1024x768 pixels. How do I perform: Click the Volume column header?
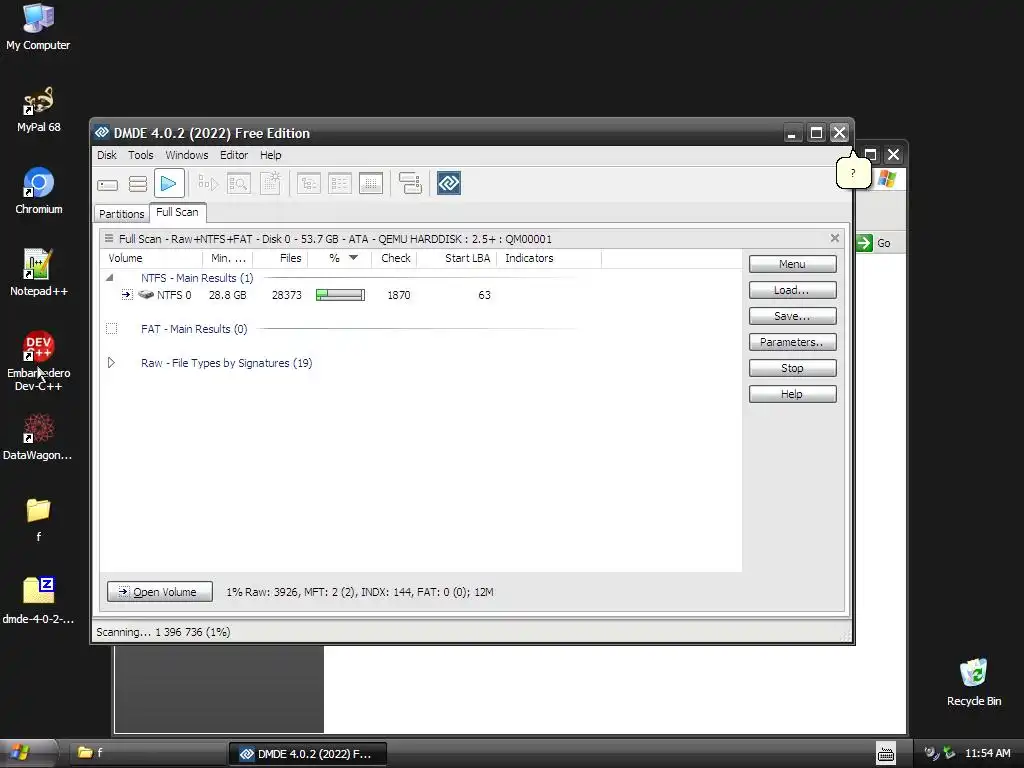point(152,258)
